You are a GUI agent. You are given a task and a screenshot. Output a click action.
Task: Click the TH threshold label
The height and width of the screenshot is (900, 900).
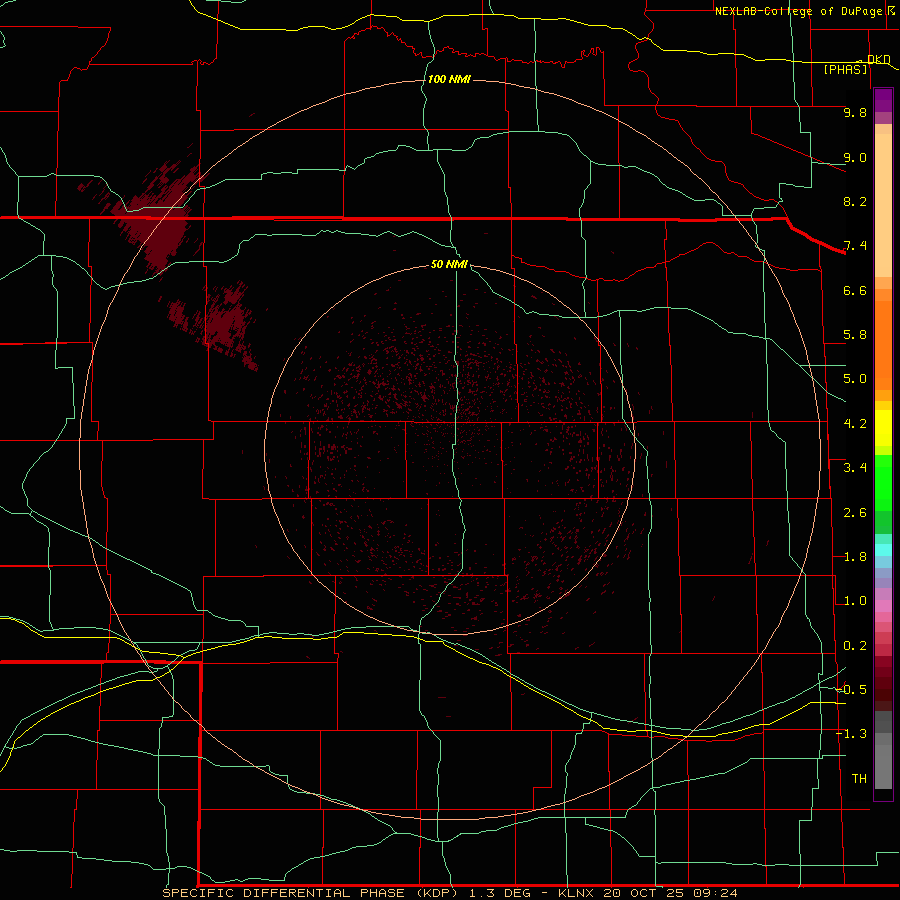pos(859,779)
